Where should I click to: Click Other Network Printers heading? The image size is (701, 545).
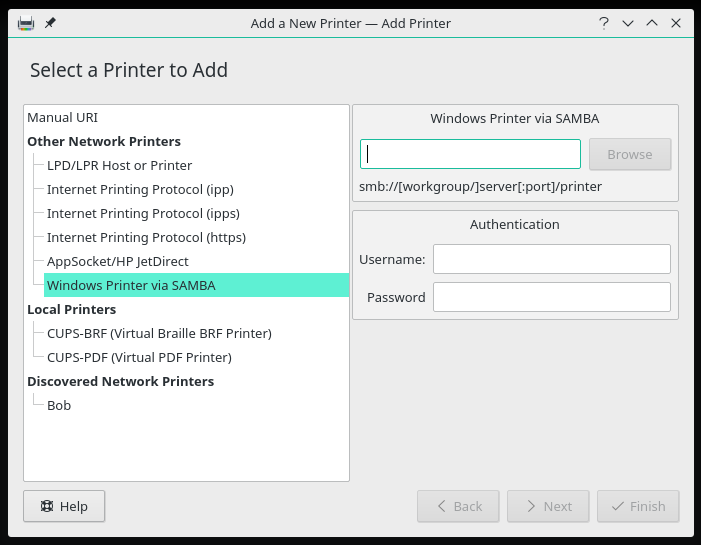click(x=104, y=142)
